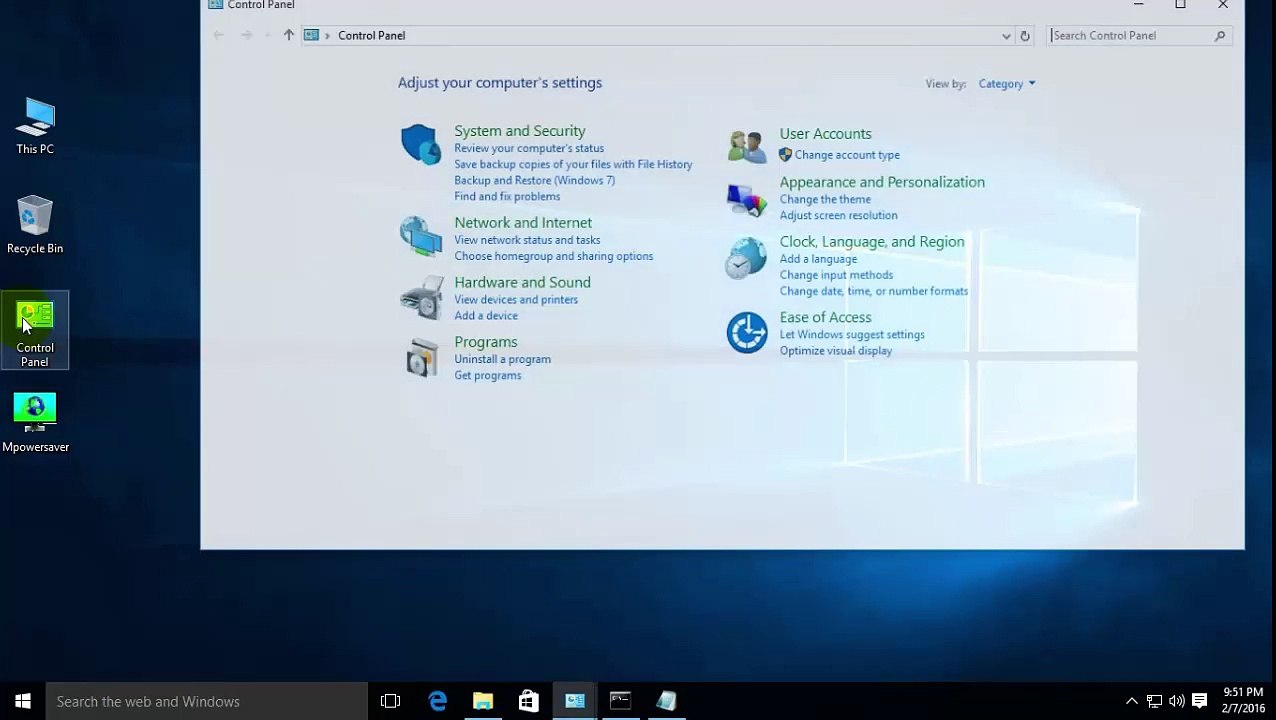This screenshot has height=720, width=1276.
Task: Open the System and Security category
Action: (519, 131)
